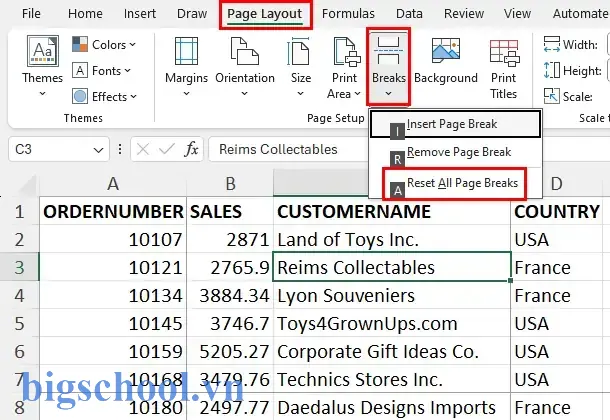The height and width of the screenshot is (420, 610).
Task: Select column A header
Action: click(x=113, y=184)
